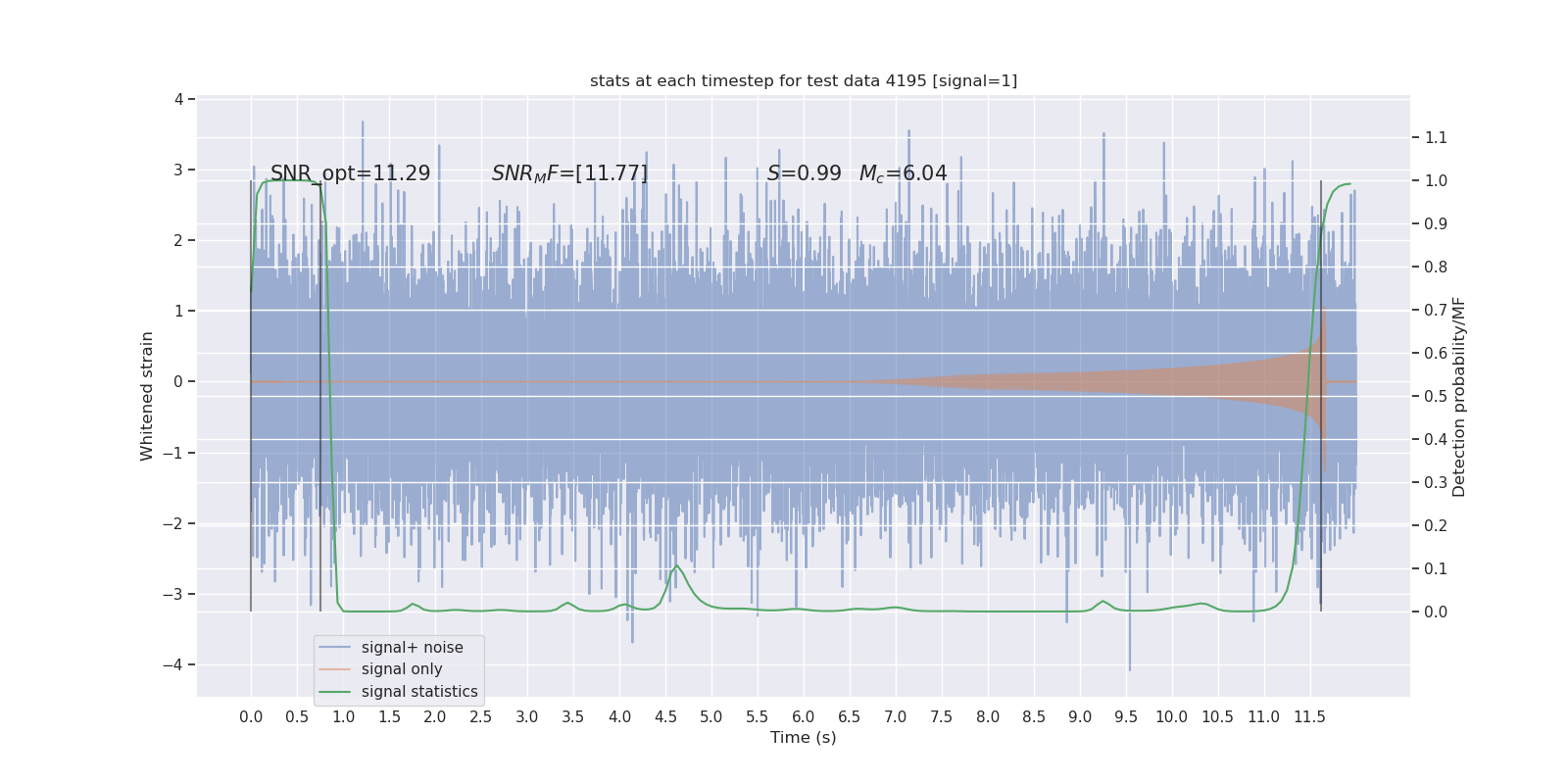Click the SNR_MF=[11.77] annotation text
Image resolution: width=1568 pixels, height=784 pixels.
tap(569, 173)
